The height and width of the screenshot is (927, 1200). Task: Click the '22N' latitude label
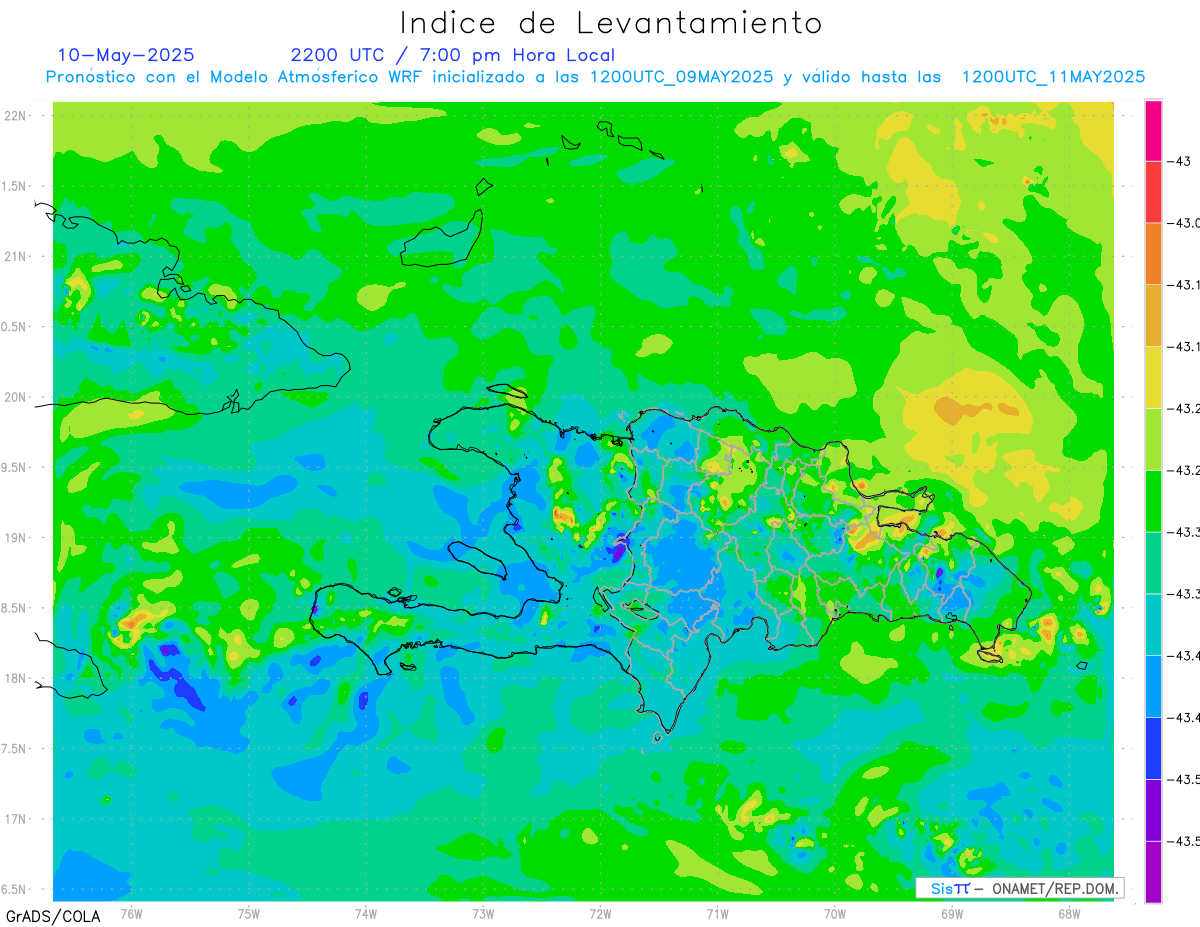coord(15,116)
